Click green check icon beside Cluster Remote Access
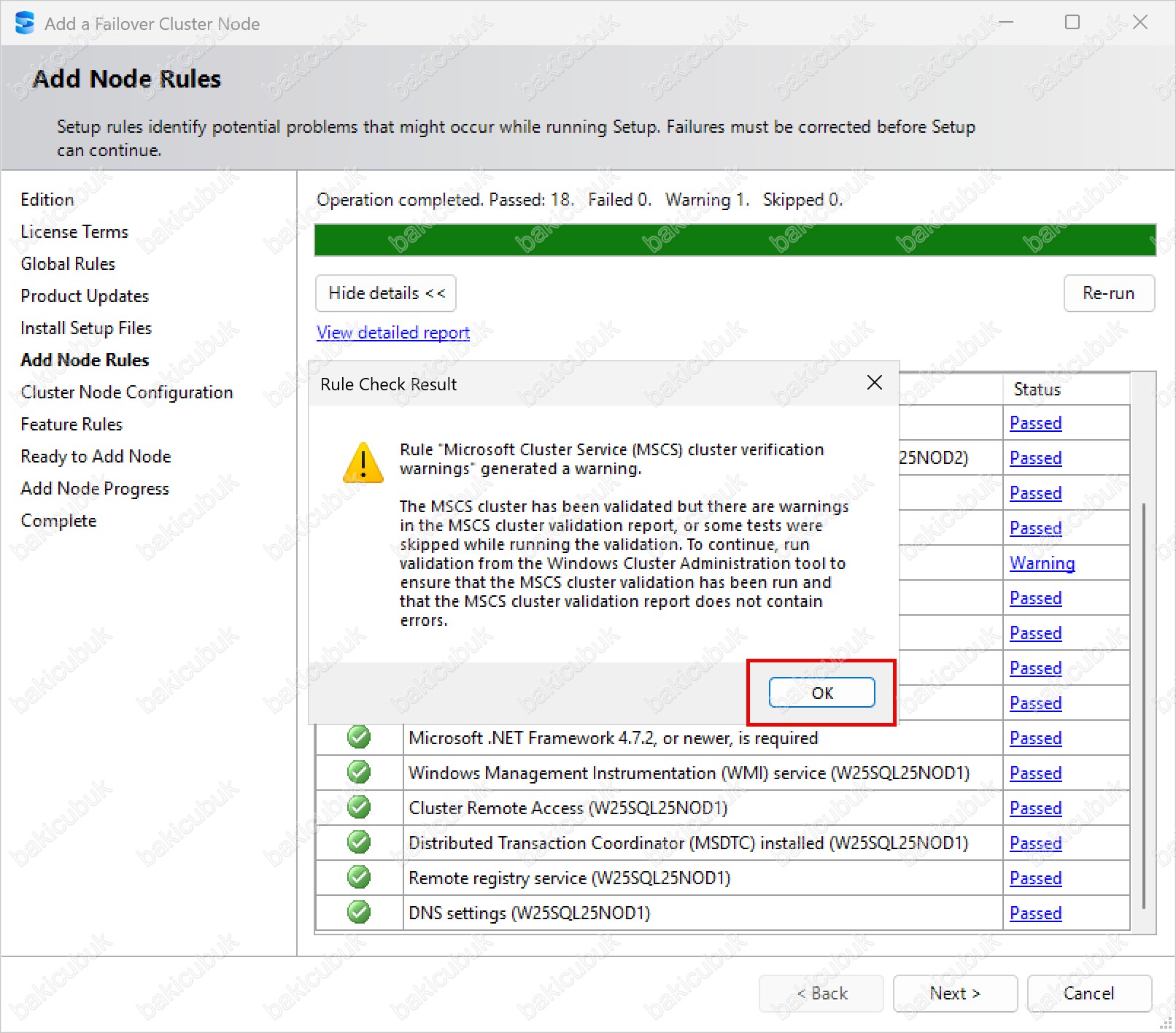The image size is (1176, 1033). coord(359,808)
